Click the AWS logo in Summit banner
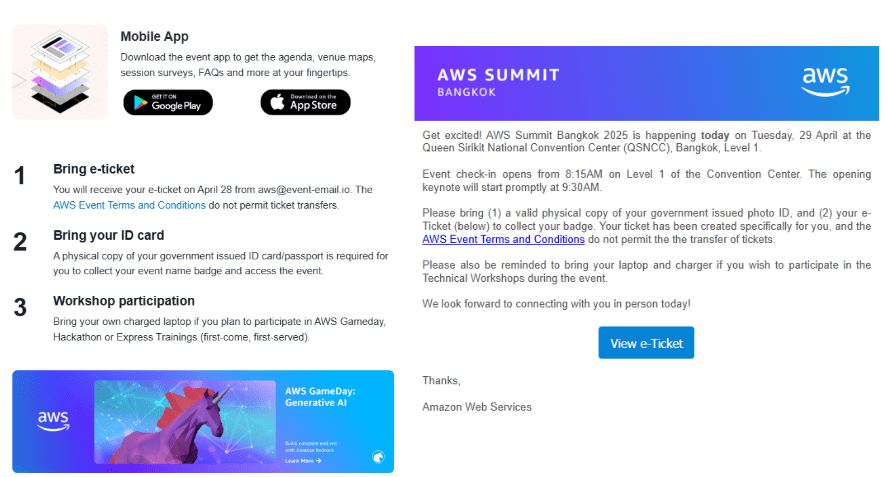 825,82
